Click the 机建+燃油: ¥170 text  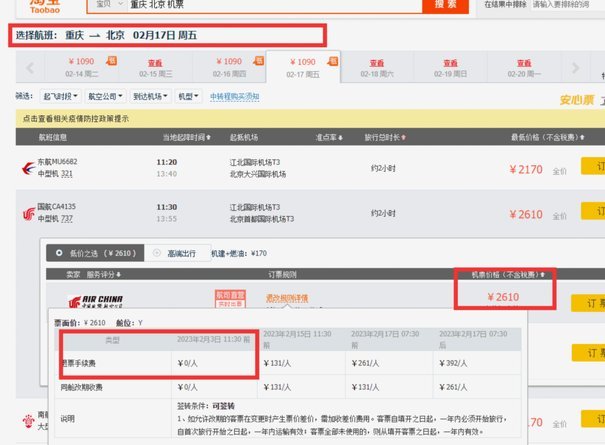pos(239,253)
